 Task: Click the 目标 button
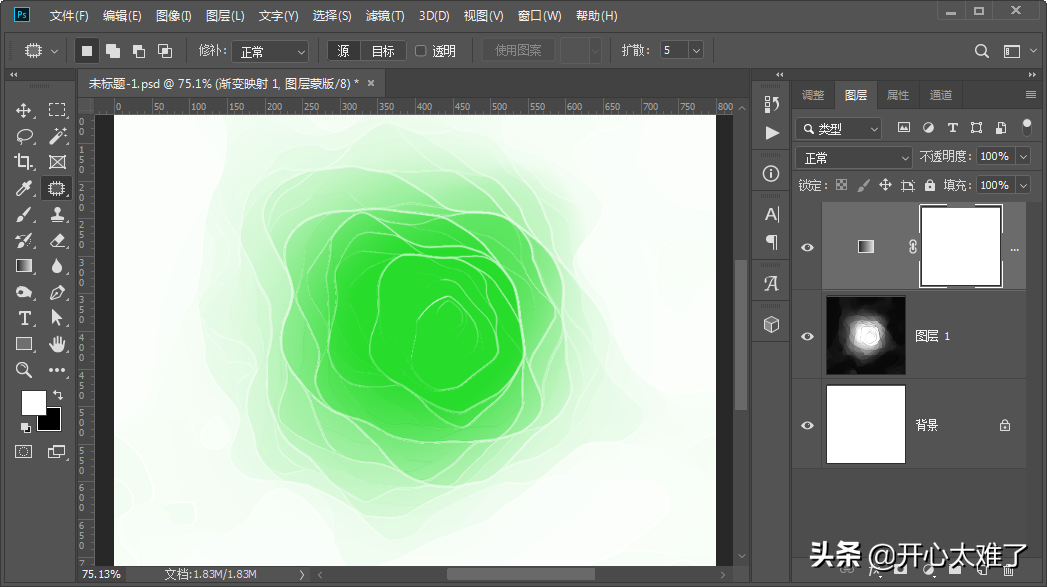tap(383, 51)
